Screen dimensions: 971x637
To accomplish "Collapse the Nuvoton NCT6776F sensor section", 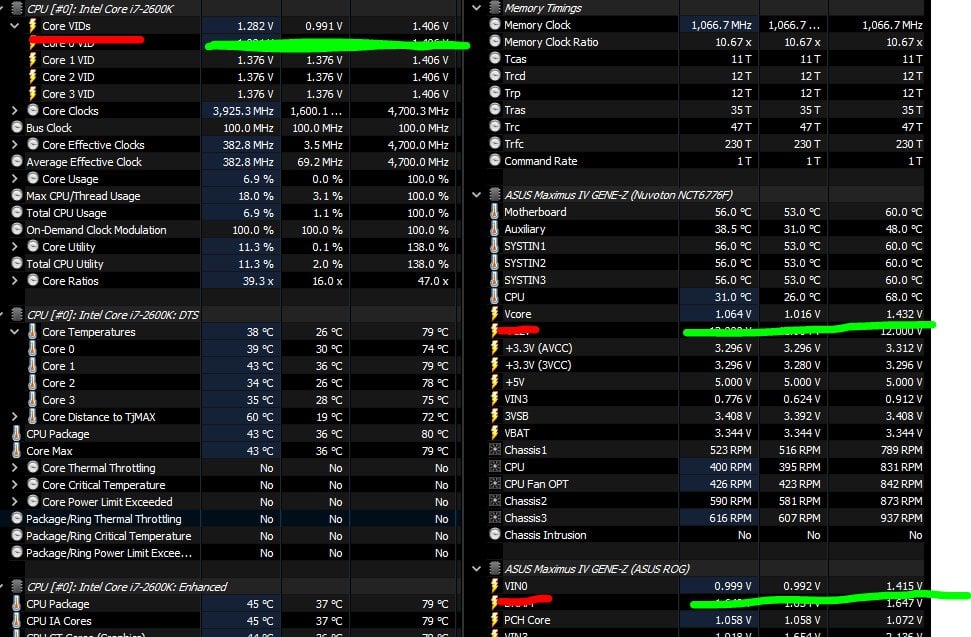I will (476, 195).
